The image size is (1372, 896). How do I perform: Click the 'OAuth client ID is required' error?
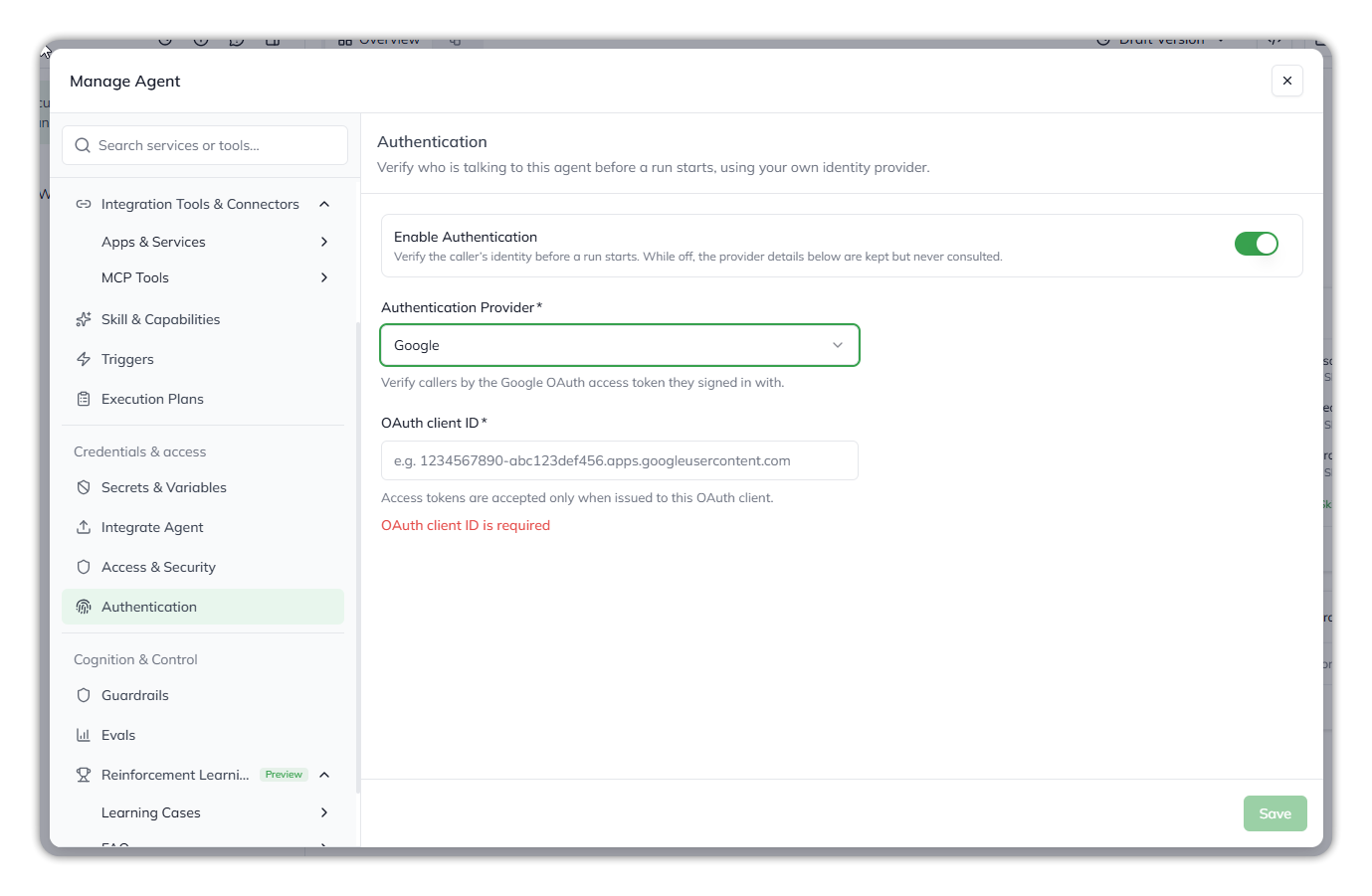coord(466,525)
